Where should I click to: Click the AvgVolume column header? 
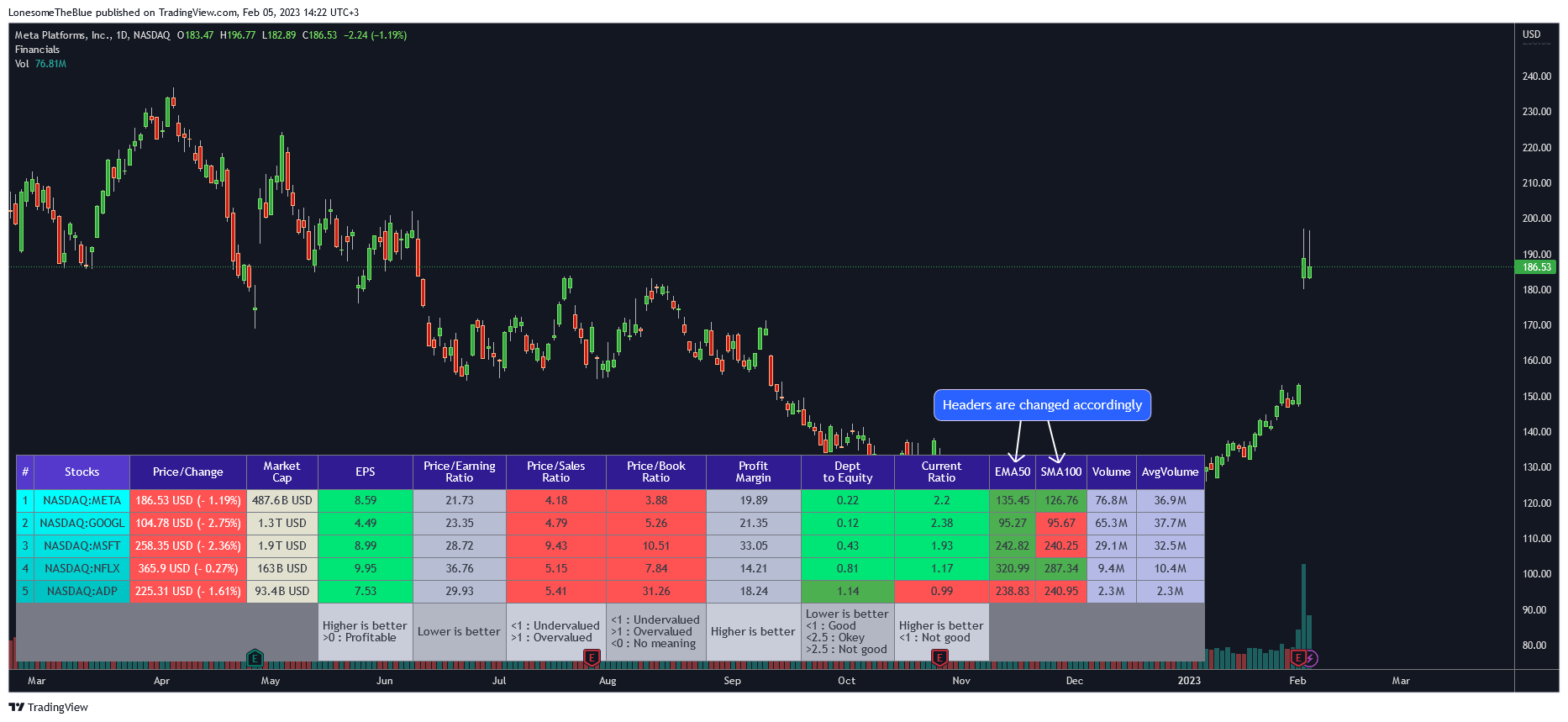[1171, 472]
